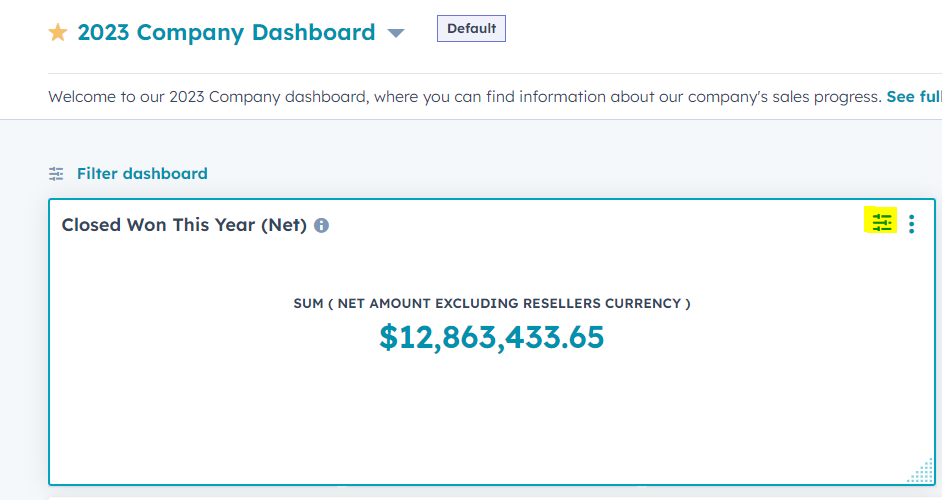Click the words 'sales progress' in the description
Viewport: 942px width, 500px height.
828,97
